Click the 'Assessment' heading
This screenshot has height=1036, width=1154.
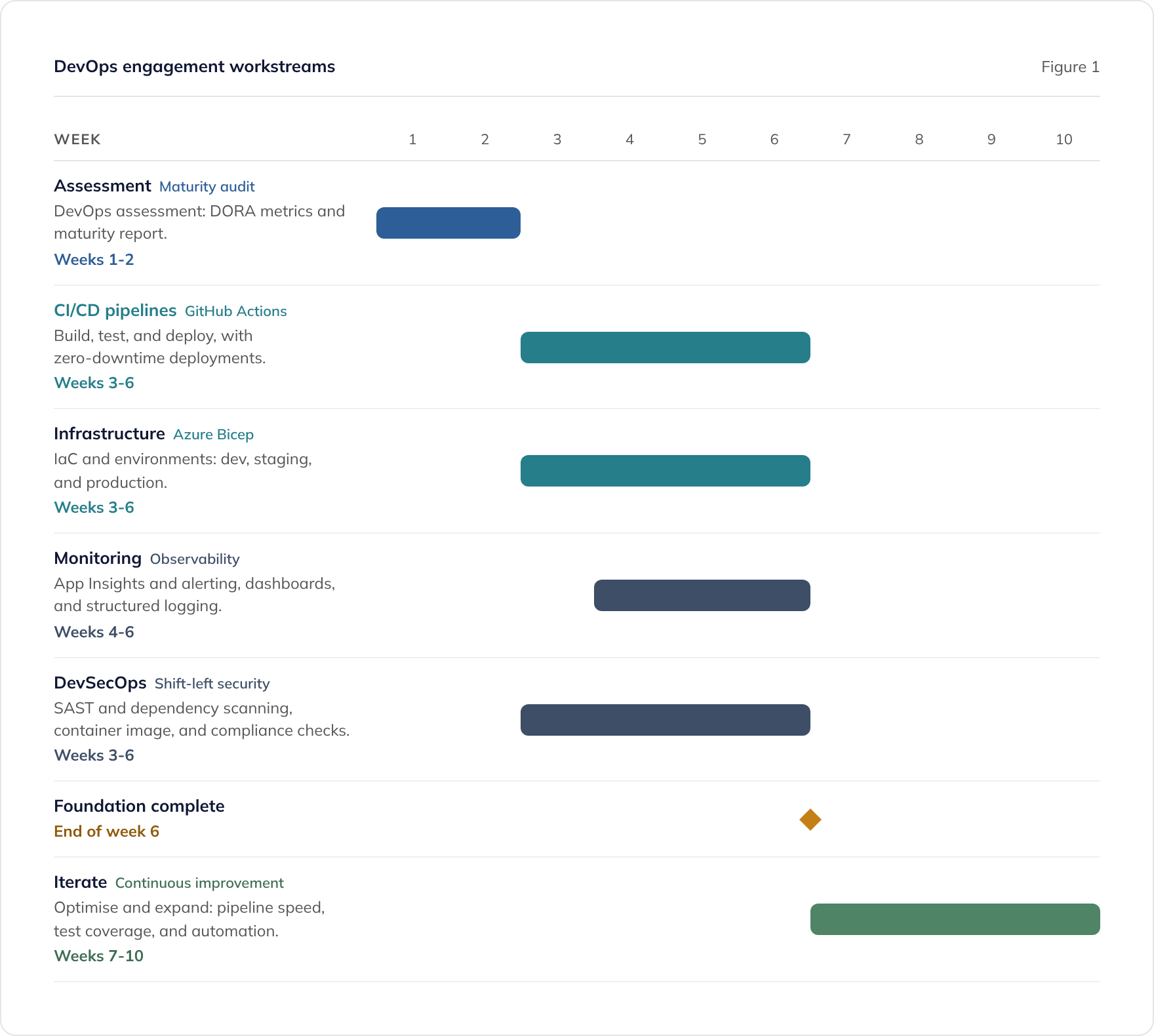[102, 186]
